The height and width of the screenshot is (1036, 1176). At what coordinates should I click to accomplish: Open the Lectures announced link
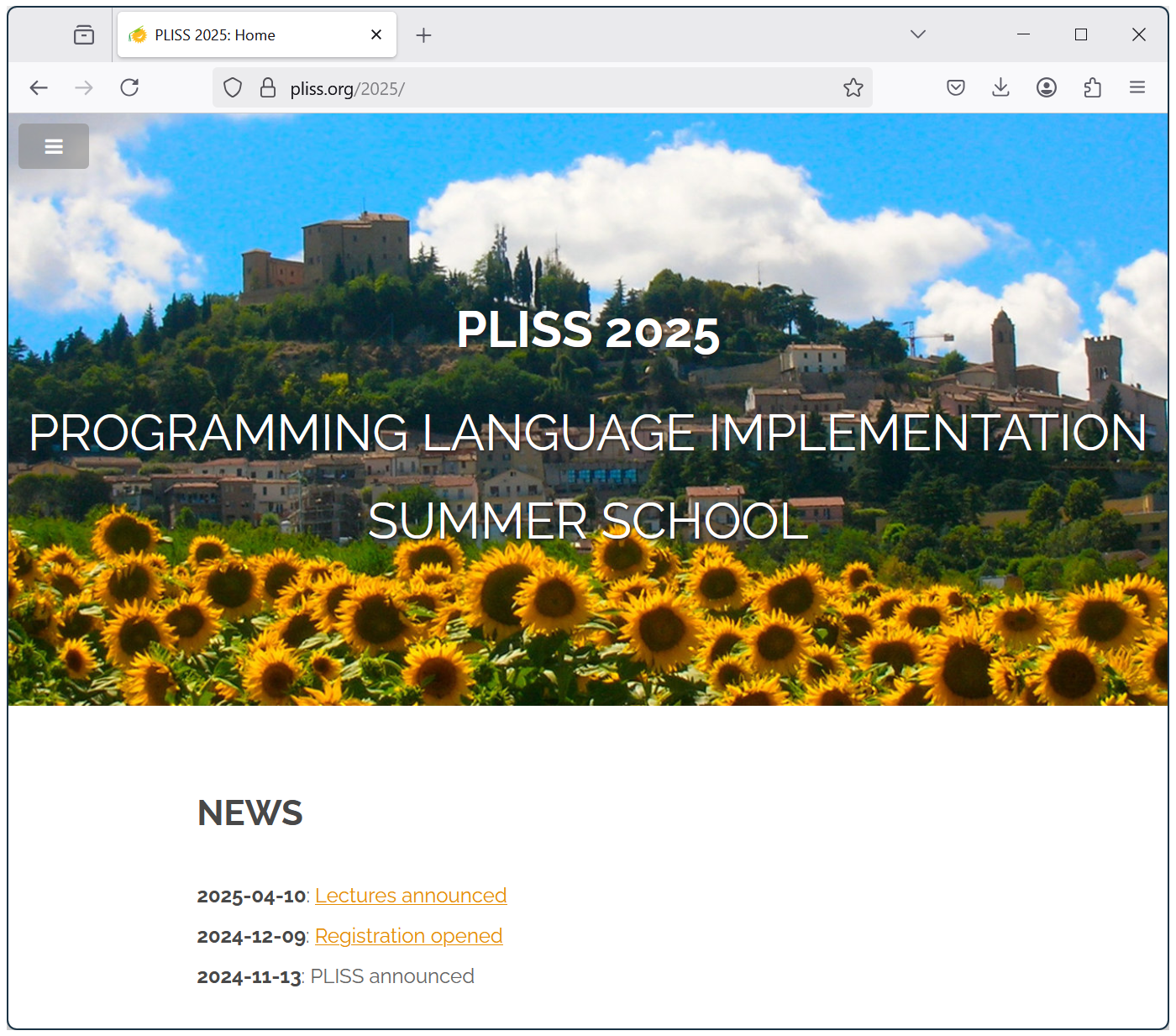(x=411, y=896)
